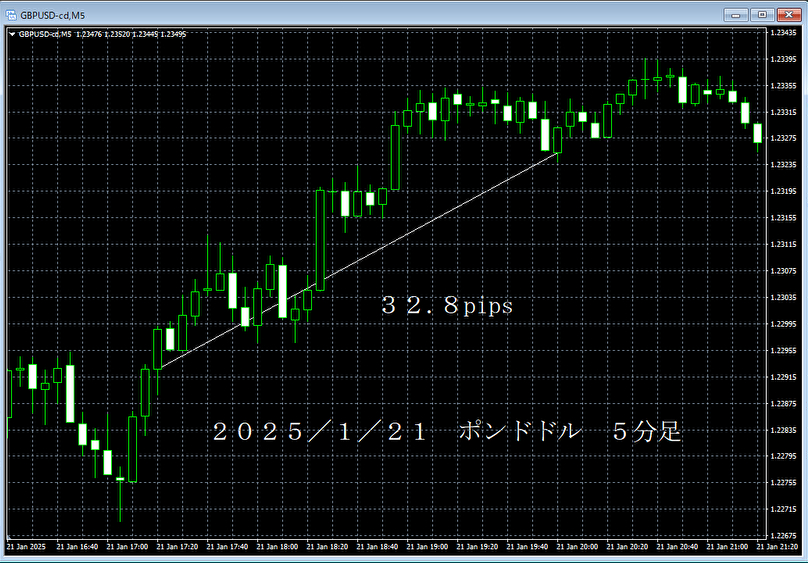The width and height of the screenshot is (808, 563).
Task: Click the 2025/1/21 ポンドドル 5分足 text label
Action: (445, 432)
